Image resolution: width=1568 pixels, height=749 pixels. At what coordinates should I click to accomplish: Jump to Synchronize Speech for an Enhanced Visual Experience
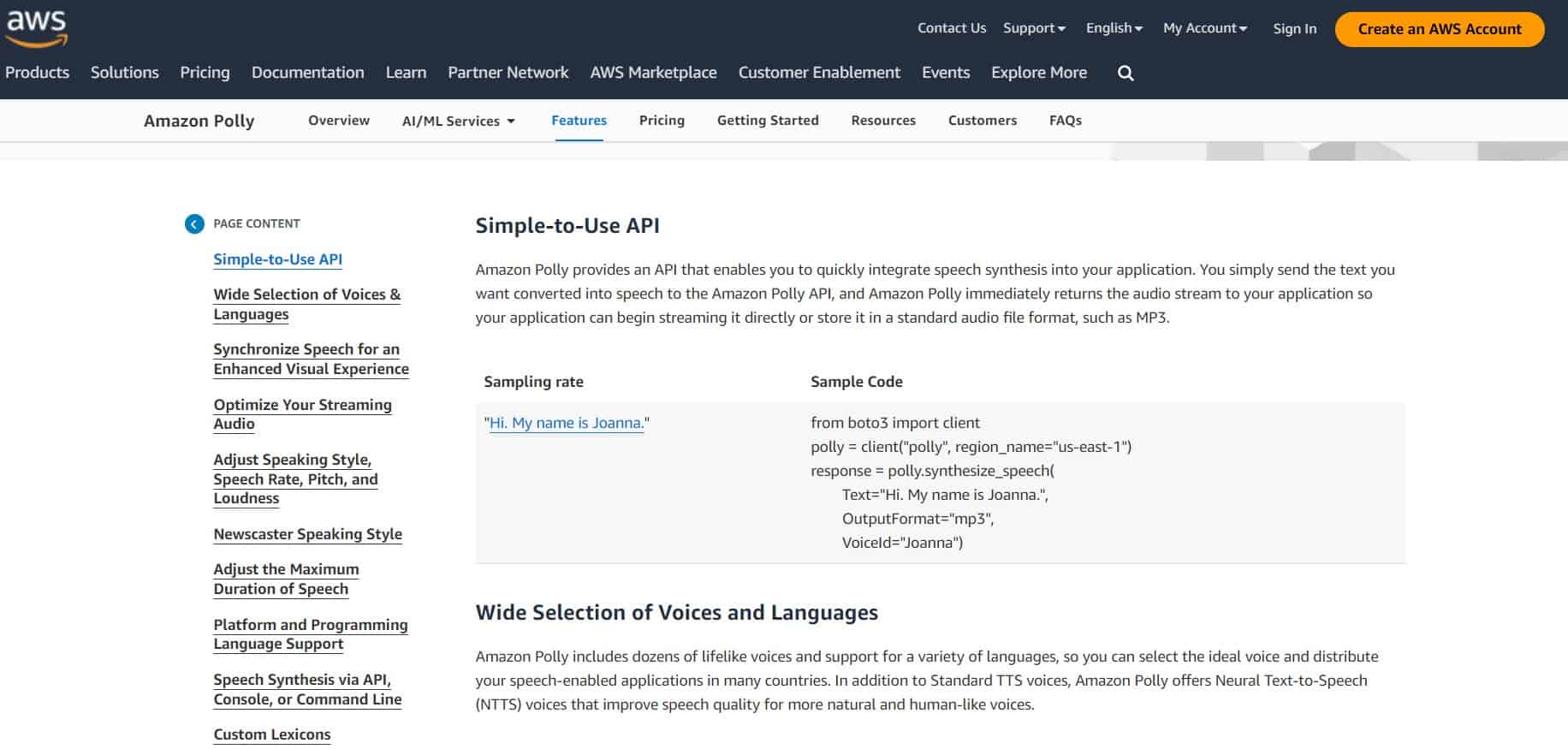tap(312, 360)
